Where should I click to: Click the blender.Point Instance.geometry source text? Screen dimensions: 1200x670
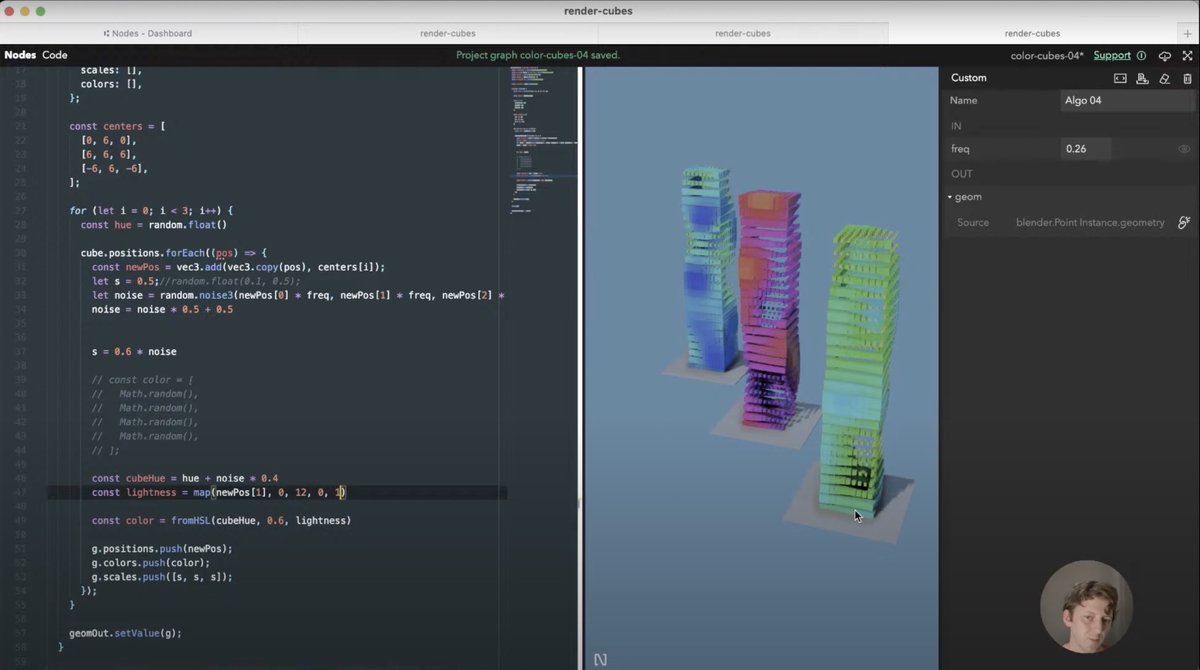[x=1090, y=222]
